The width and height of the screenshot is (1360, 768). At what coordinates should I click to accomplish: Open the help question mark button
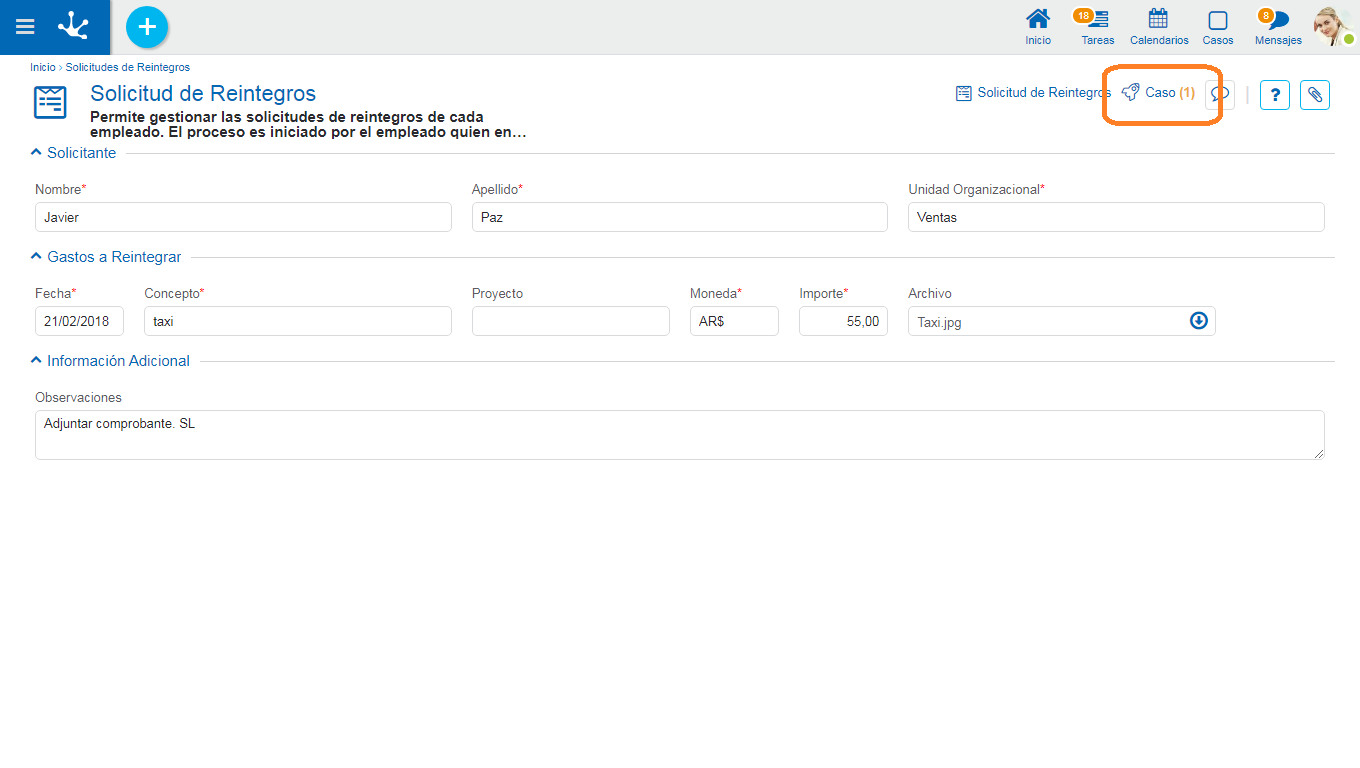pos(1274,95)
